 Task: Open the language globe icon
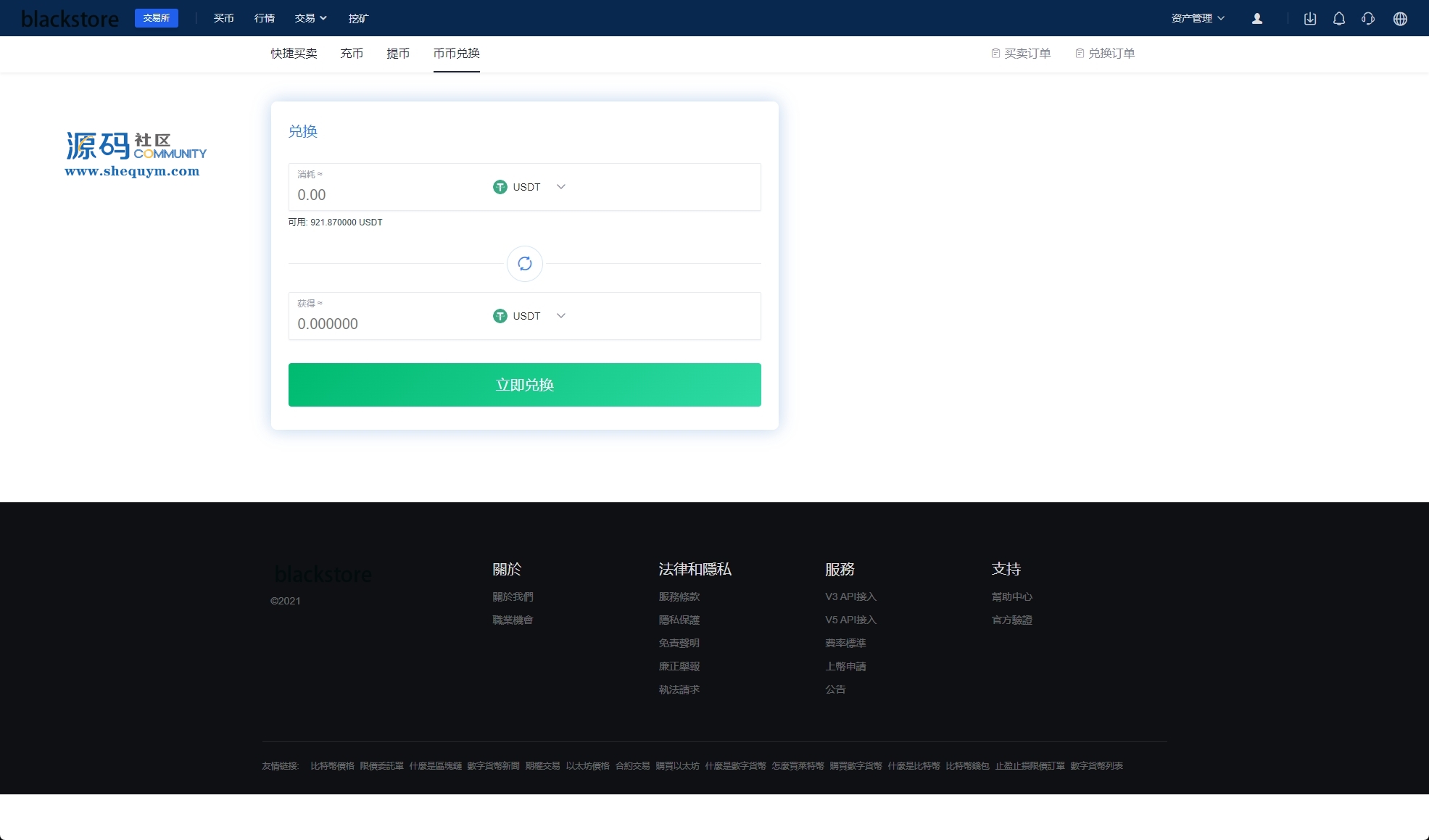coord(1400,19)
